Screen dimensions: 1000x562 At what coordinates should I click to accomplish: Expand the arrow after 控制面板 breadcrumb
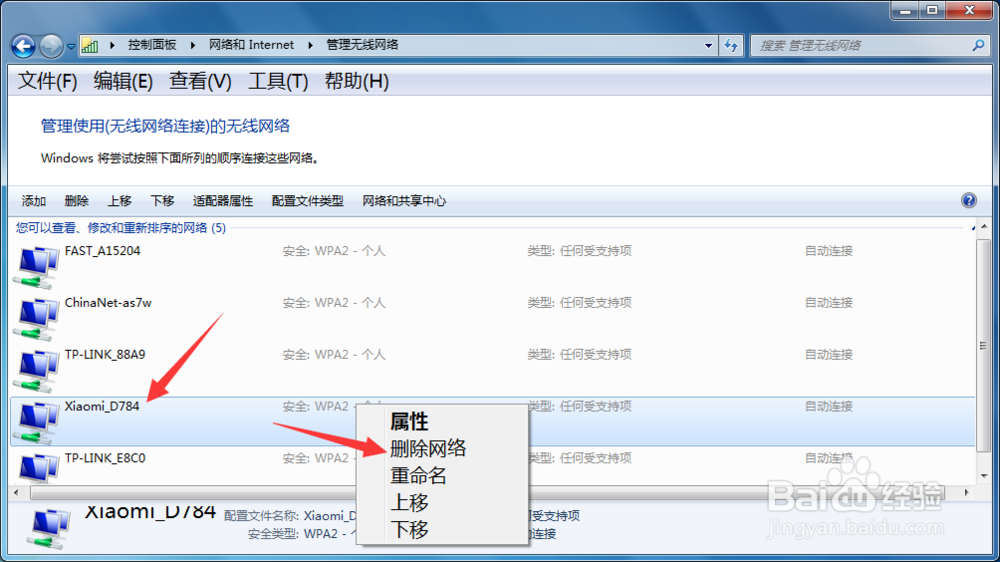coord(192,45)
